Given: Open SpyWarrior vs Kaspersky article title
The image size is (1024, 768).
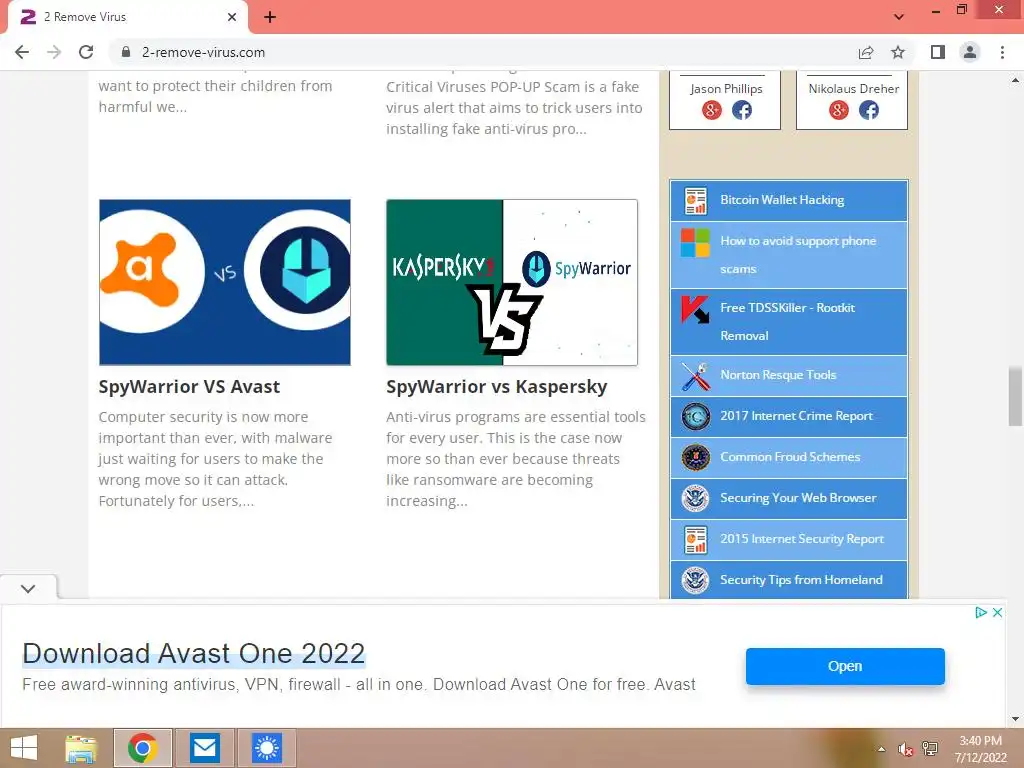Looking at the screenshot, I should (496, 387).
